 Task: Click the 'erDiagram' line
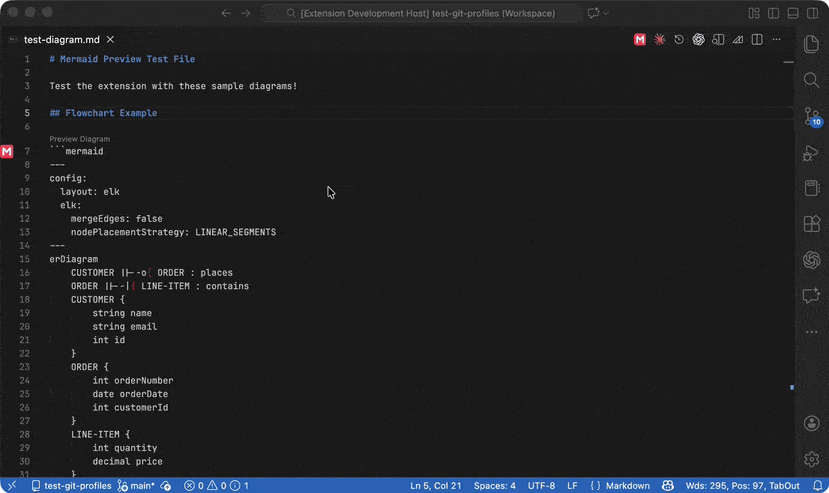pyautogui.click(x=73, y=259)
